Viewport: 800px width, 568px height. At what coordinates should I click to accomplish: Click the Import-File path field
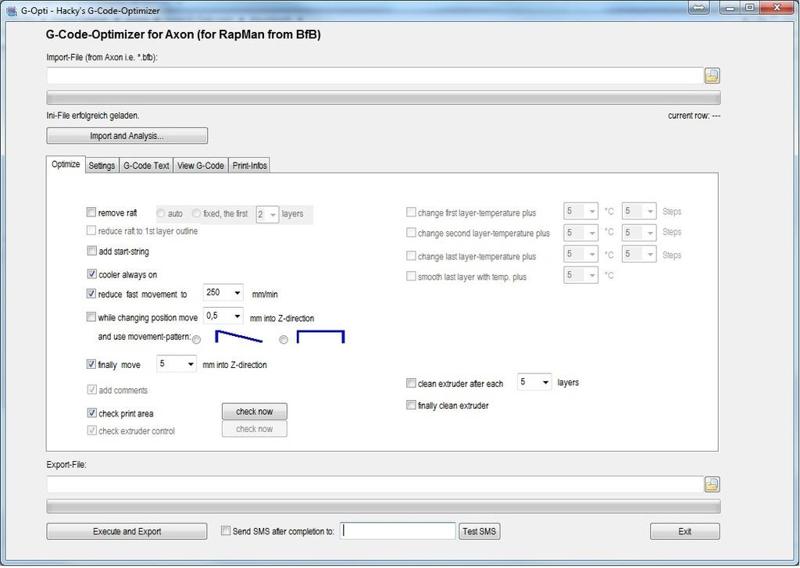(x=375, y=76)
